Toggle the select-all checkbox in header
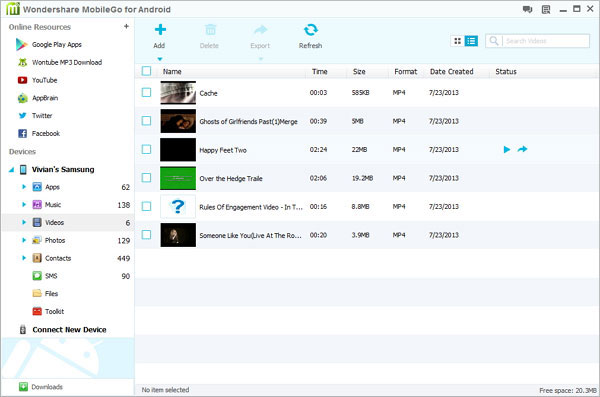Image resolution: width=600 pixels, height=397 pixels. [x=146, y=71]
